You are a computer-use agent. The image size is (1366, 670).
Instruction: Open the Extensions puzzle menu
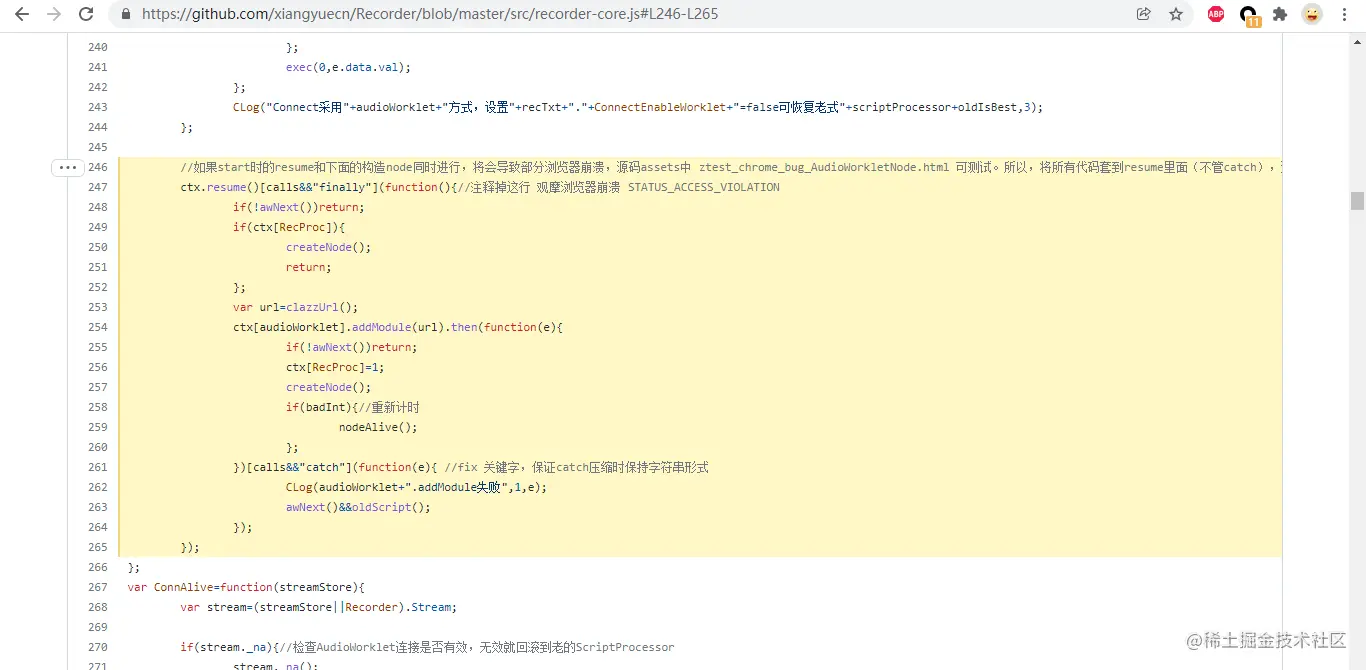[1280, 14]
